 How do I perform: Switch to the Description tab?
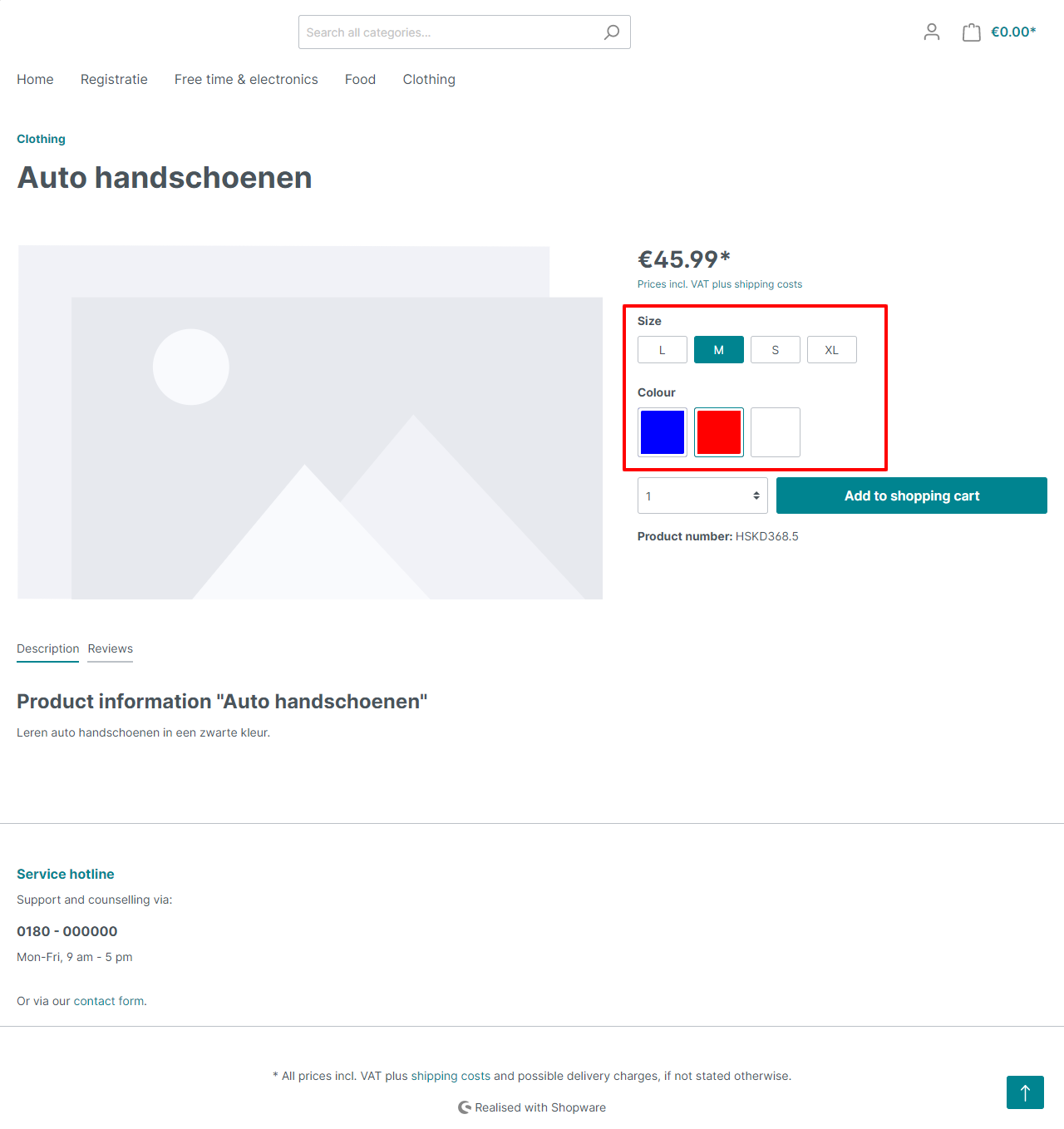pos(47,648)
